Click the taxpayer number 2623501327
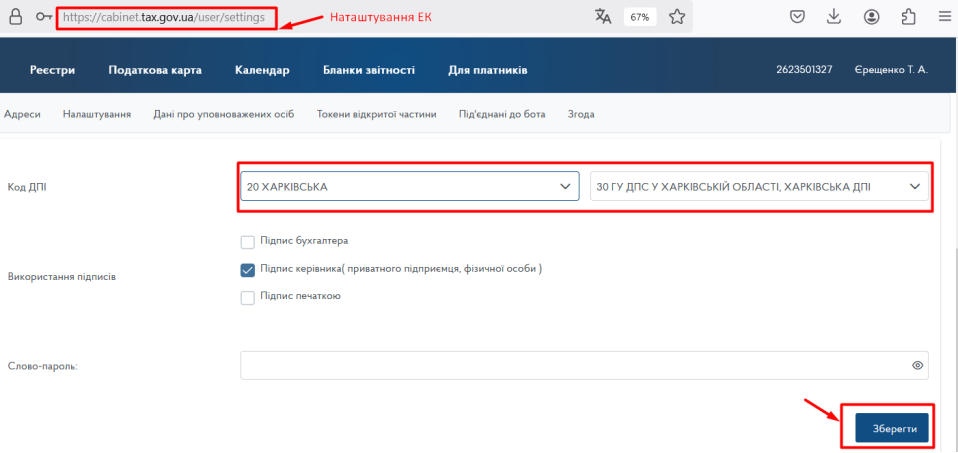This screenshot has height=453, width=958. (804, 70)
